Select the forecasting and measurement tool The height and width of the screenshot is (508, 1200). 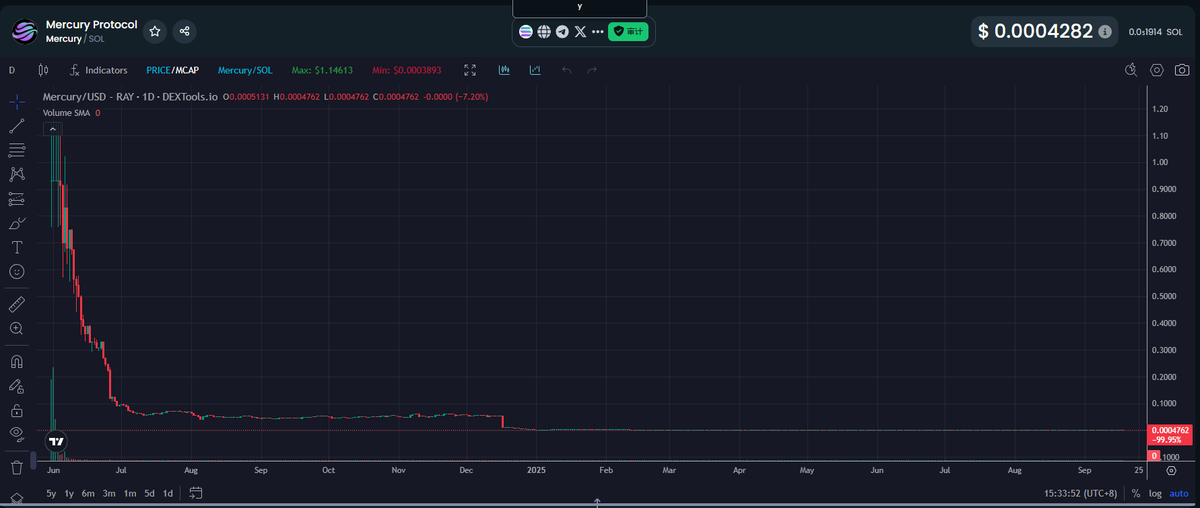(17, 198)
